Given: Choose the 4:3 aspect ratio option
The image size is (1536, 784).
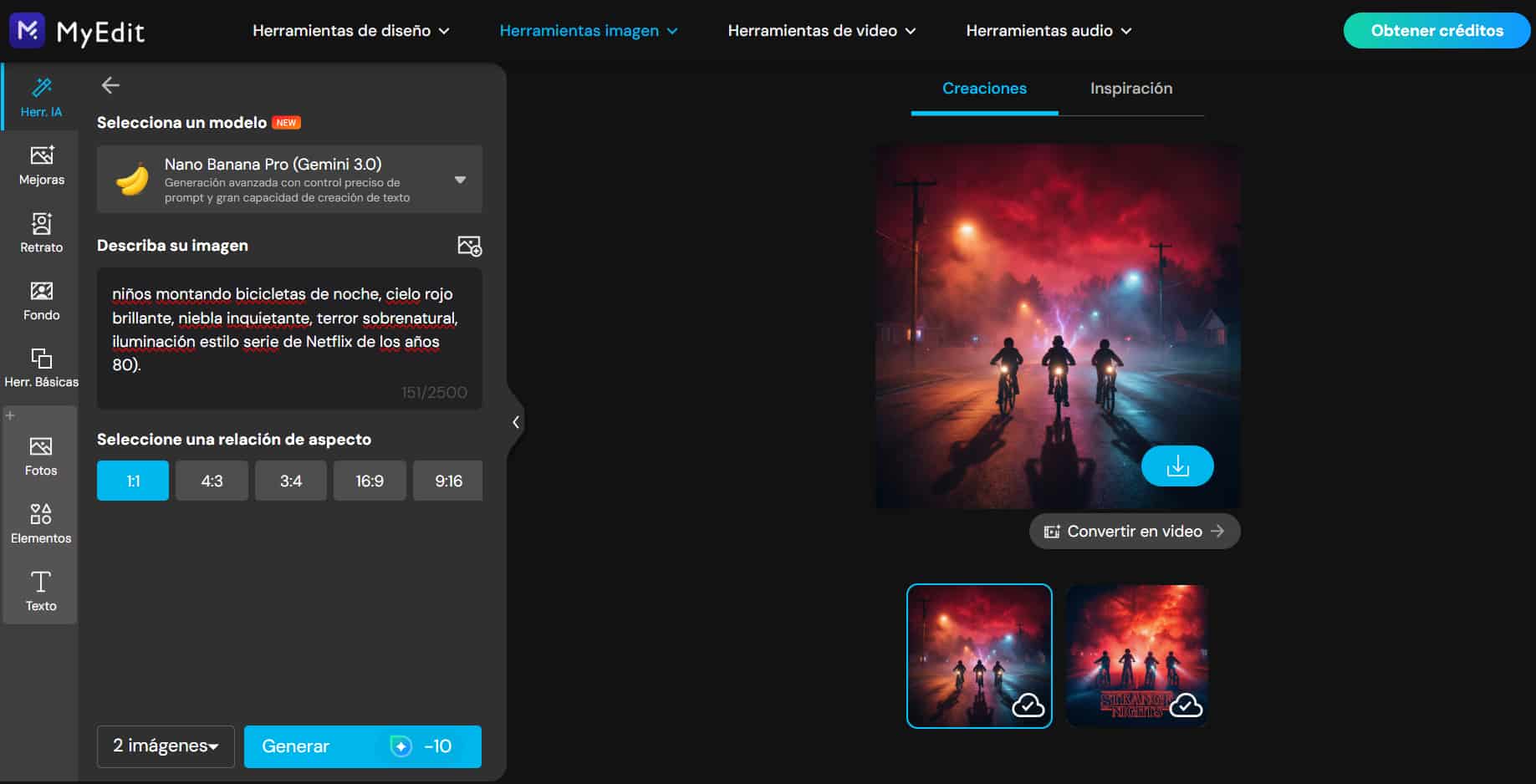Looking at the screenshot, I should [212, 481].
